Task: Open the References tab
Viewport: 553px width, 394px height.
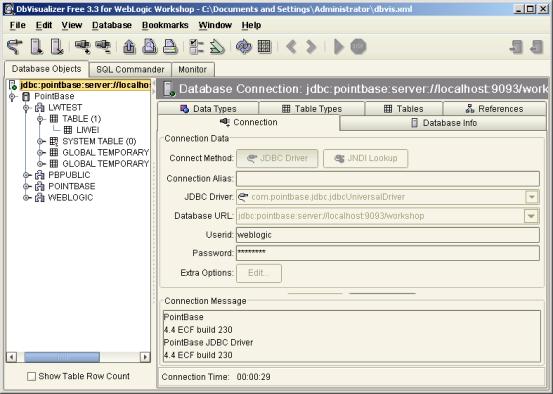Action: coord(494,109)
